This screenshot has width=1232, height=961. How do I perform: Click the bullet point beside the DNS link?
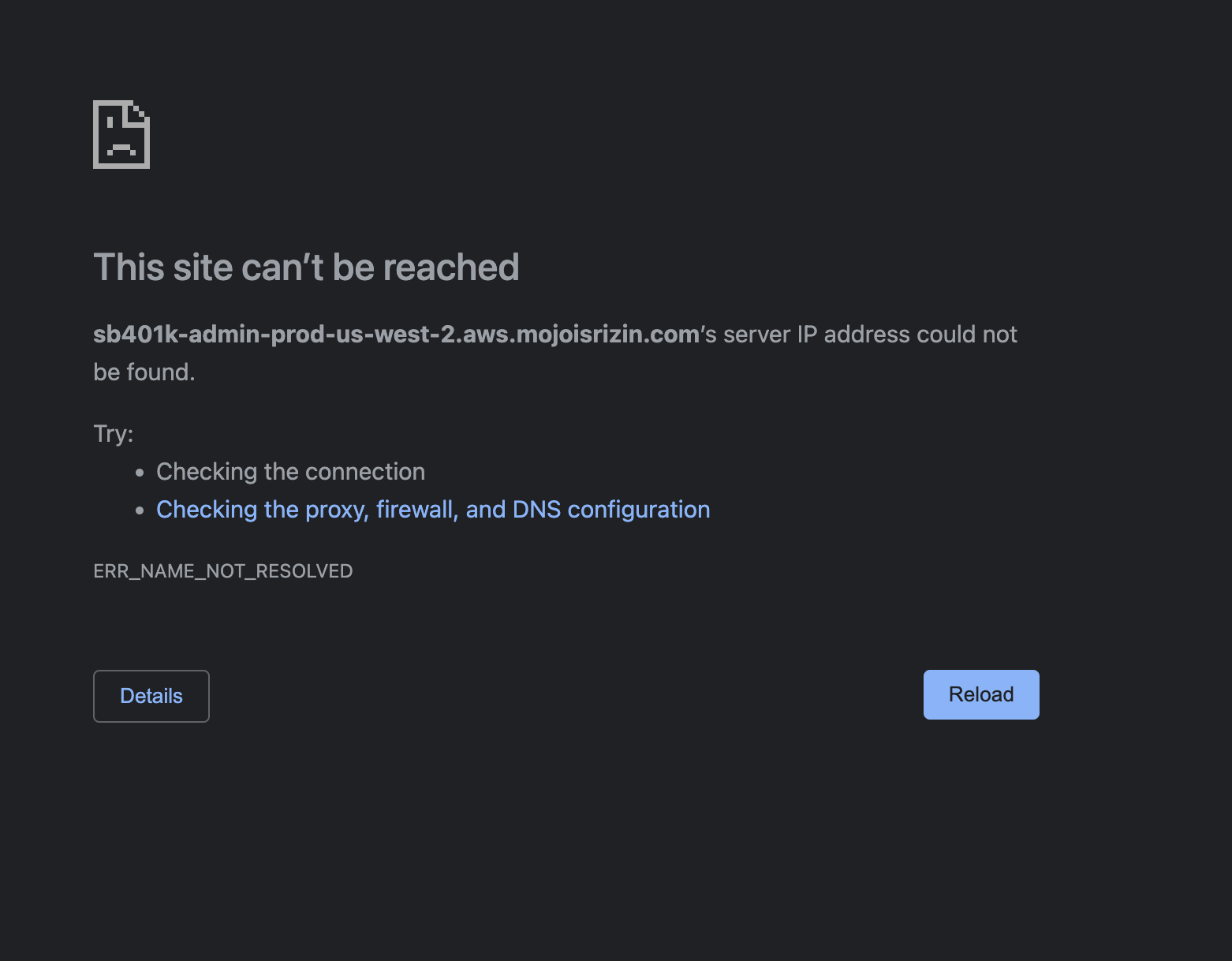coord(140,509)
